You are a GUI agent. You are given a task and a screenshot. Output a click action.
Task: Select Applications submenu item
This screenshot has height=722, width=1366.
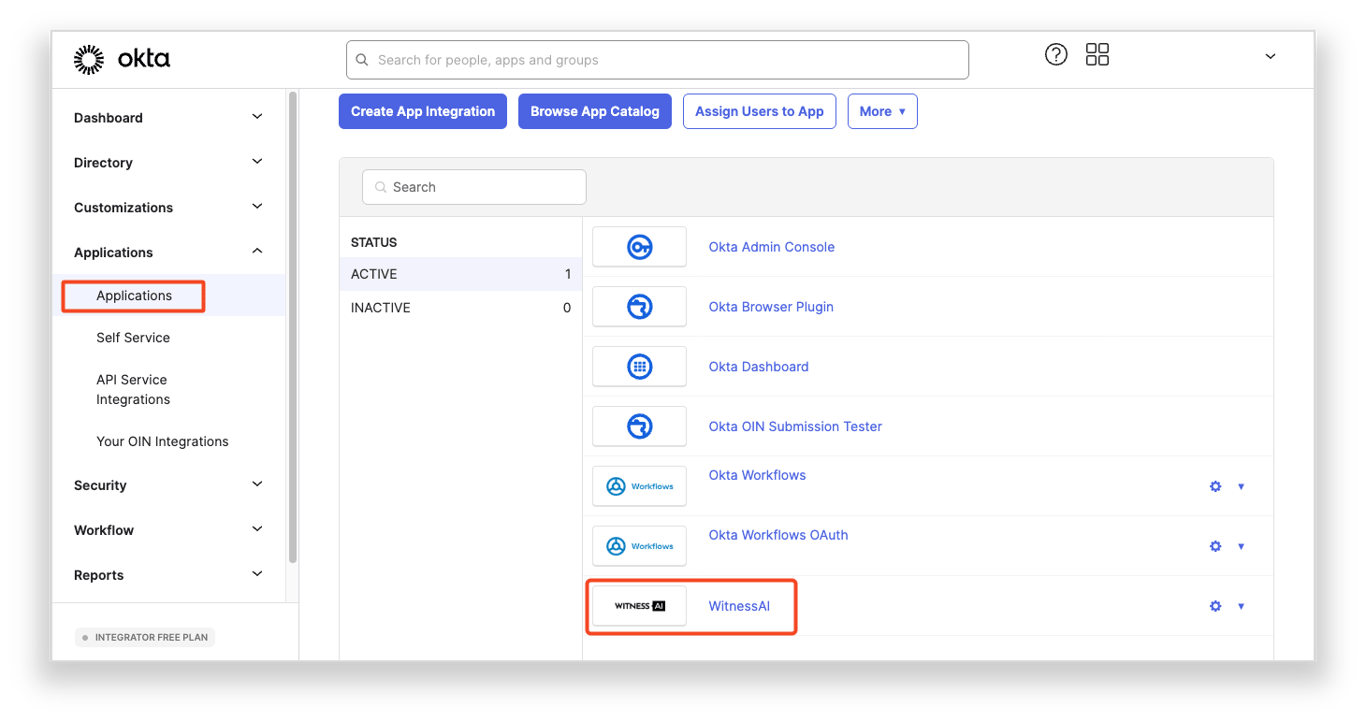pyautogui.click(x=134, y=296)
